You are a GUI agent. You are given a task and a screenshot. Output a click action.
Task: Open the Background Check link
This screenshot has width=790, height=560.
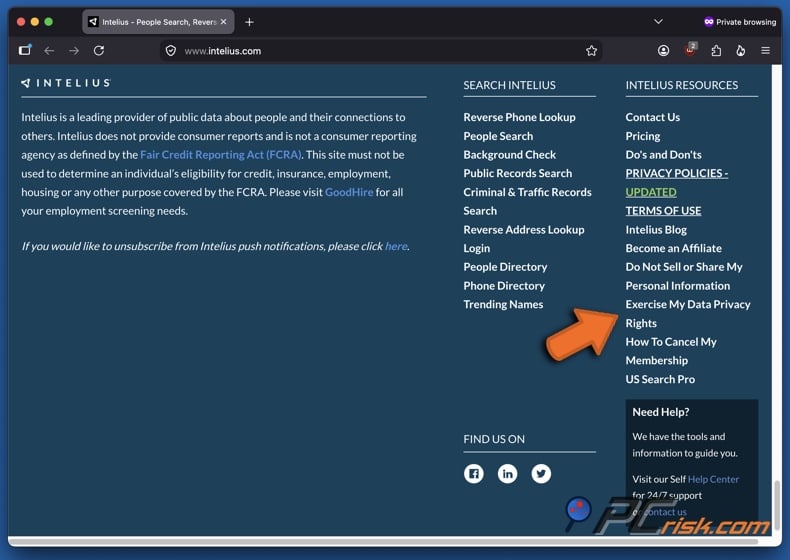click(x=509, y=155)
